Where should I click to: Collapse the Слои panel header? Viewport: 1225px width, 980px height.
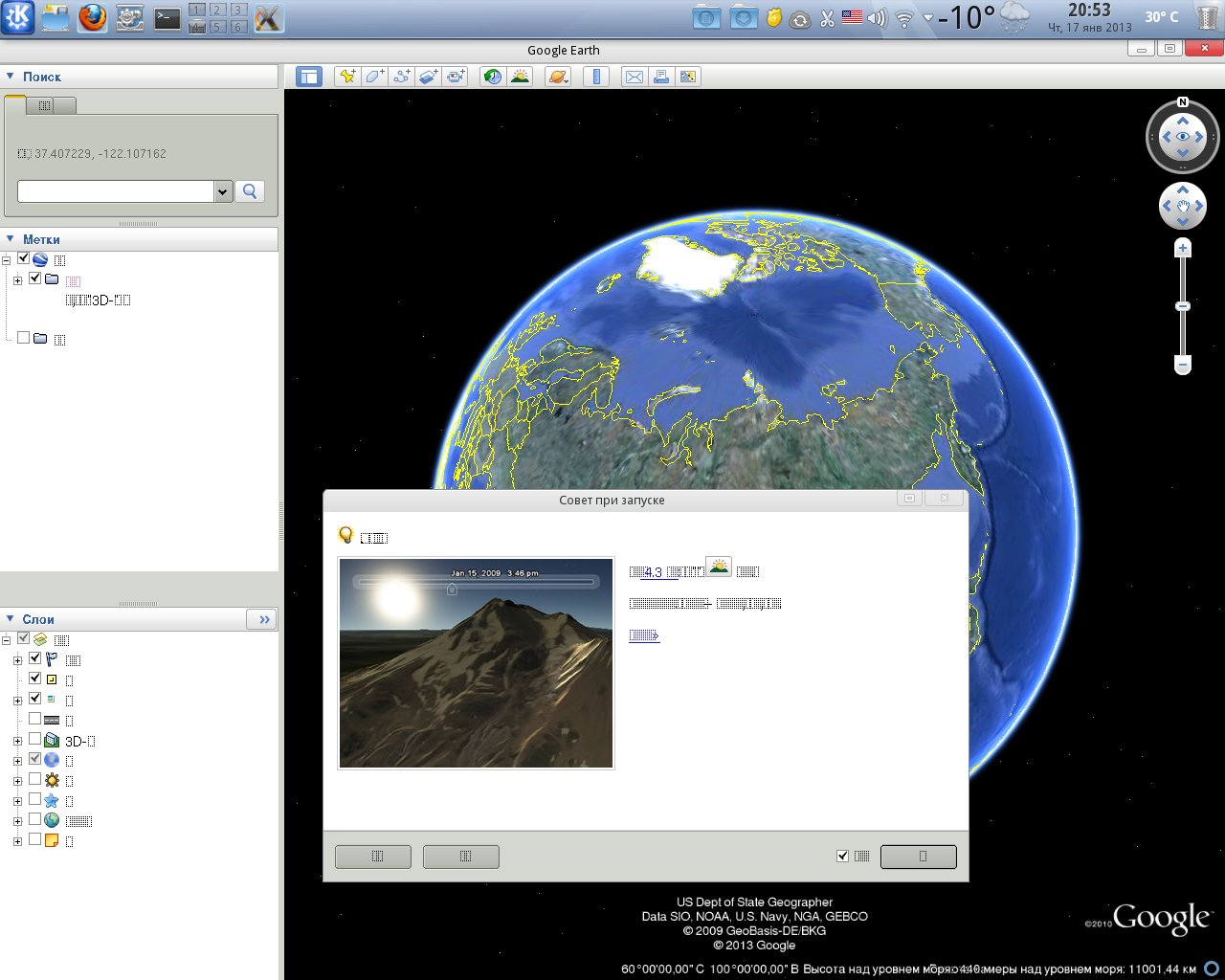pyautogui.click(x=11, y=619)
